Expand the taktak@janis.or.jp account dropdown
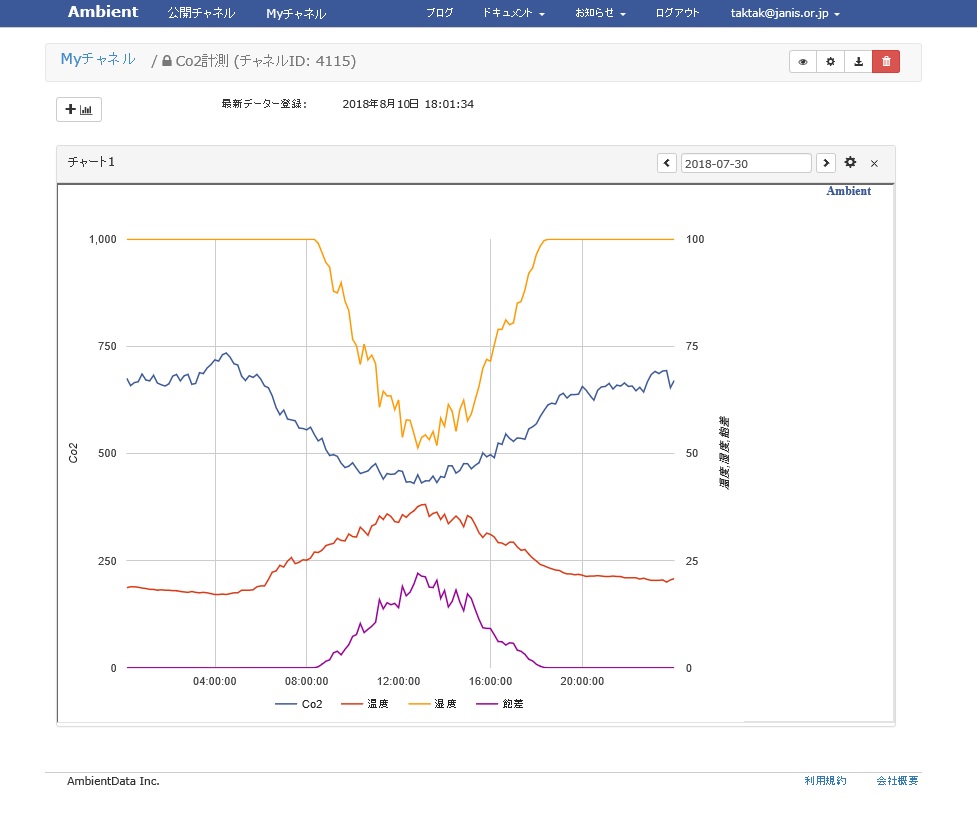977x815 pixels. pos(785,13)
